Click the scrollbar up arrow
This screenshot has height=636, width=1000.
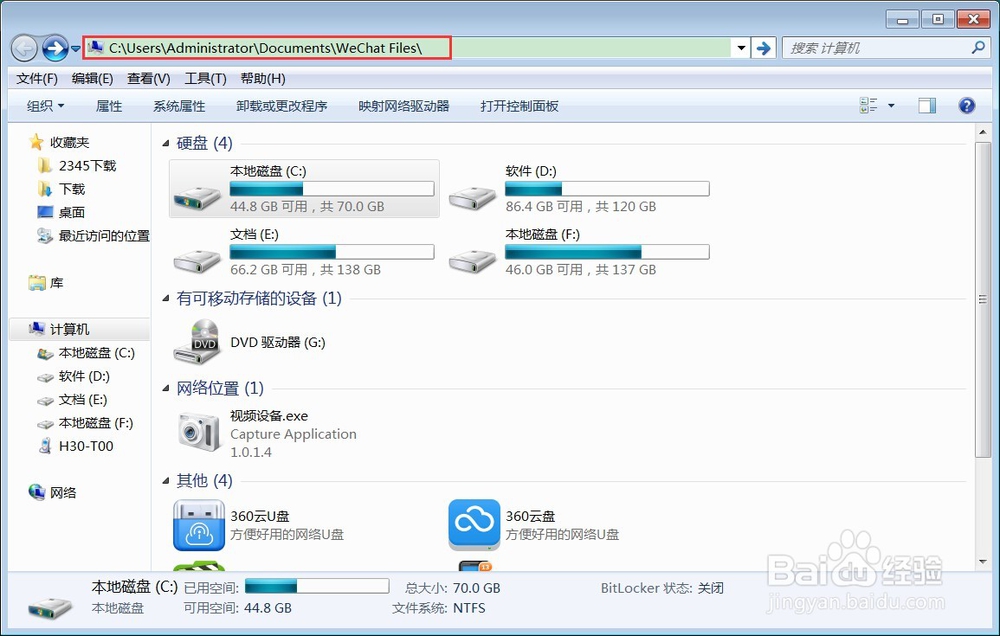click(983, 132)
